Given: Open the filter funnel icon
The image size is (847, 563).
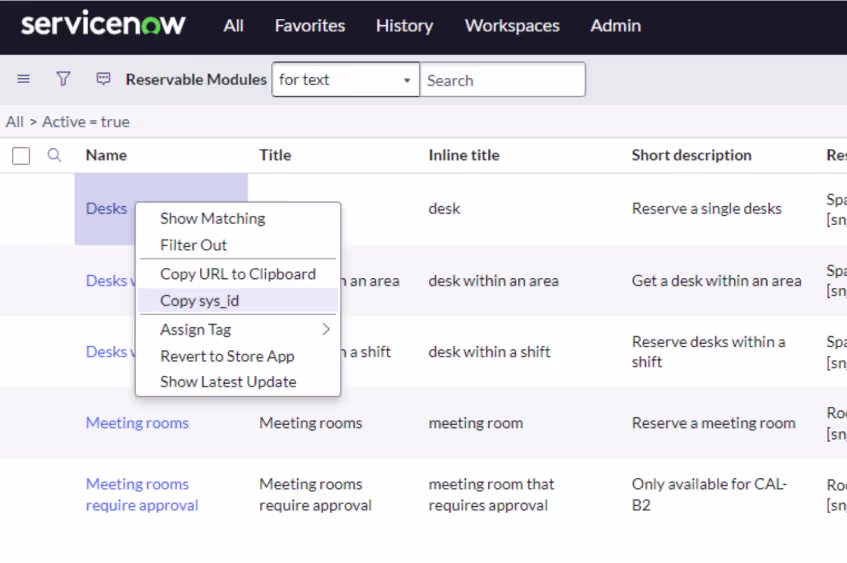Looking at the screenshot, I should coord(63,79).
